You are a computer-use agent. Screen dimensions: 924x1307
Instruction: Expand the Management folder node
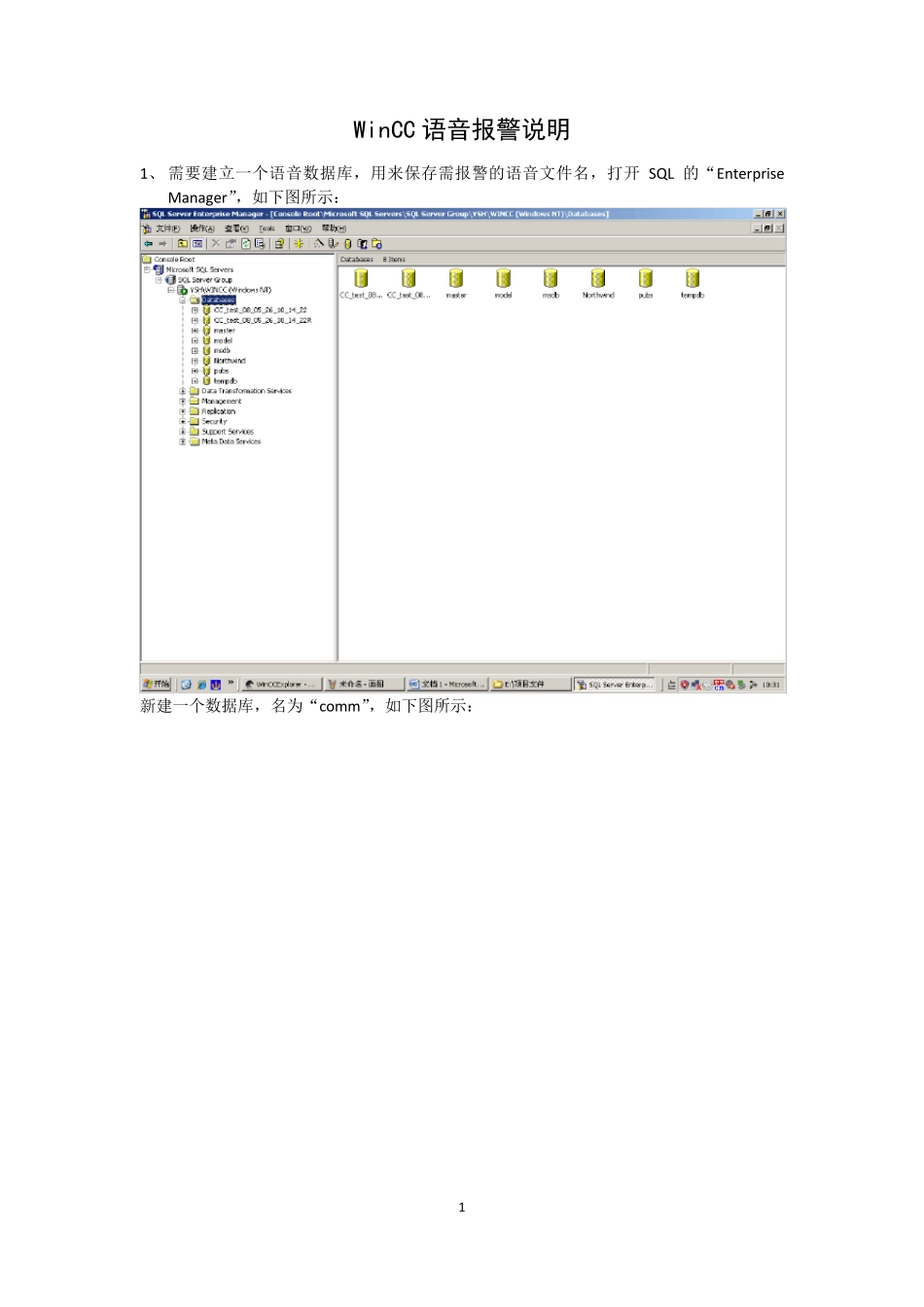[182, 401]
